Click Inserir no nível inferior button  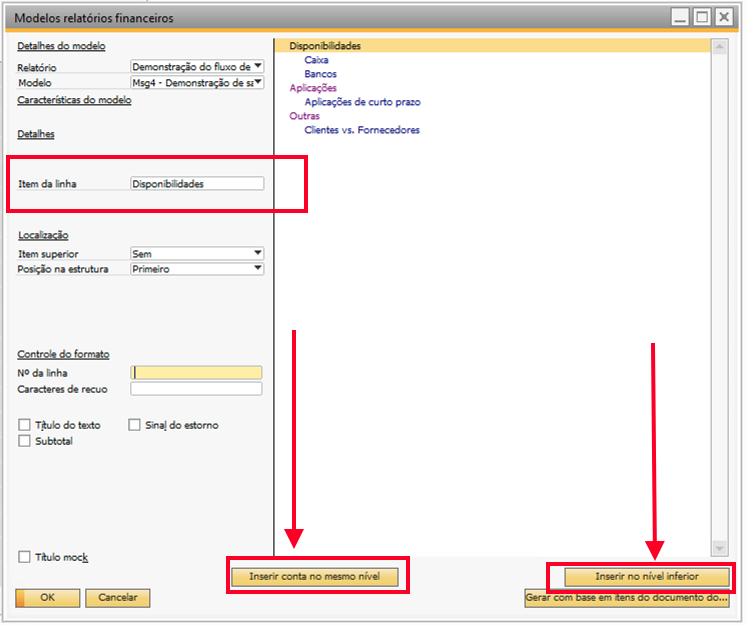[646, 577]
